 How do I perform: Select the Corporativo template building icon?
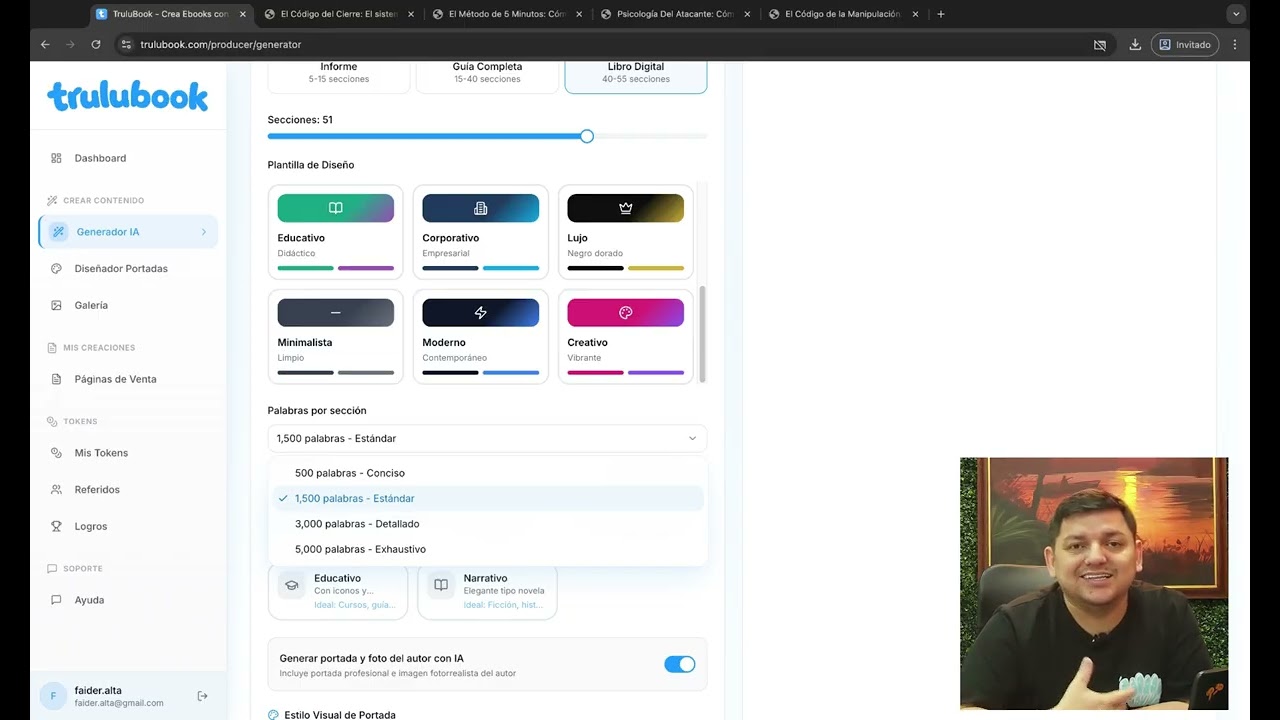(x=481, y=208)
